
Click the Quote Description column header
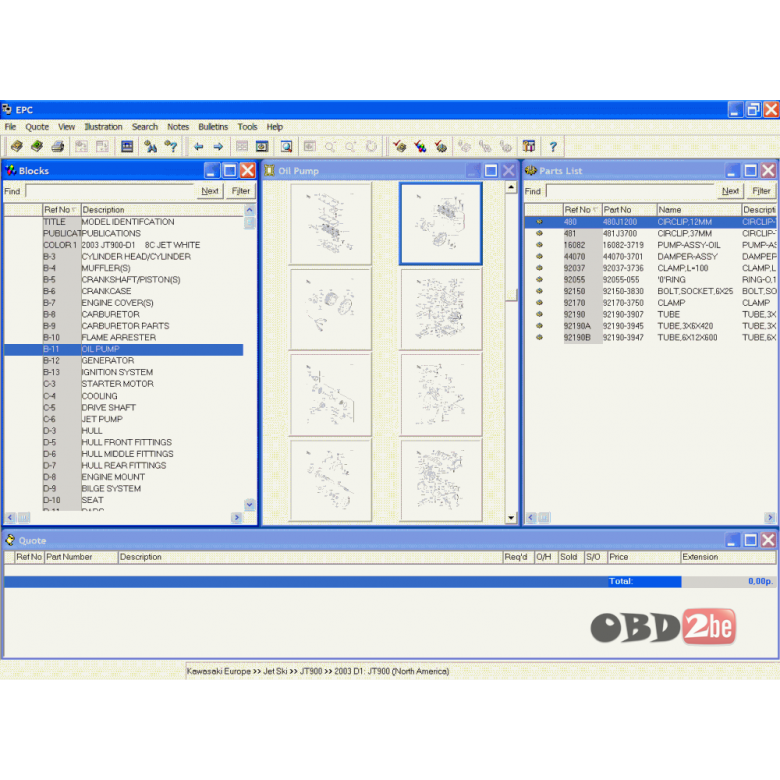310,557
